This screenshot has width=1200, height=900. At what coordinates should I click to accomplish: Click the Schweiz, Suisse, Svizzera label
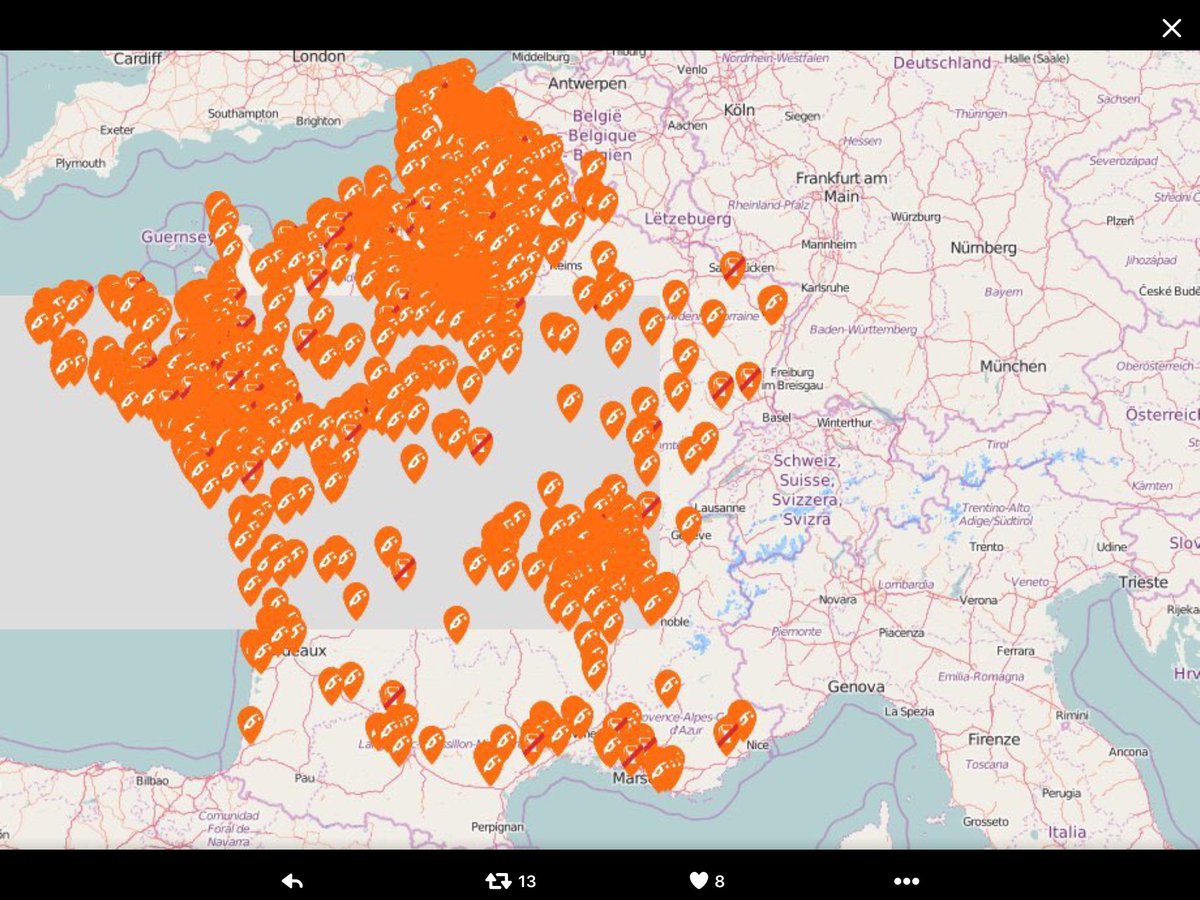click(x=806, y=490)
